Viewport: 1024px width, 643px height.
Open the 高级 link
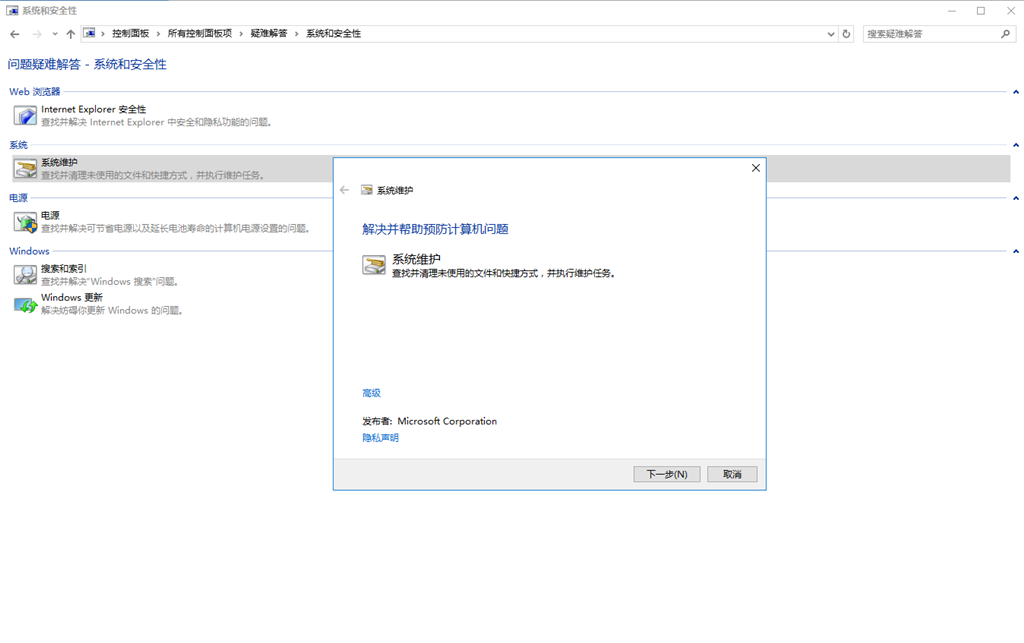372,393
